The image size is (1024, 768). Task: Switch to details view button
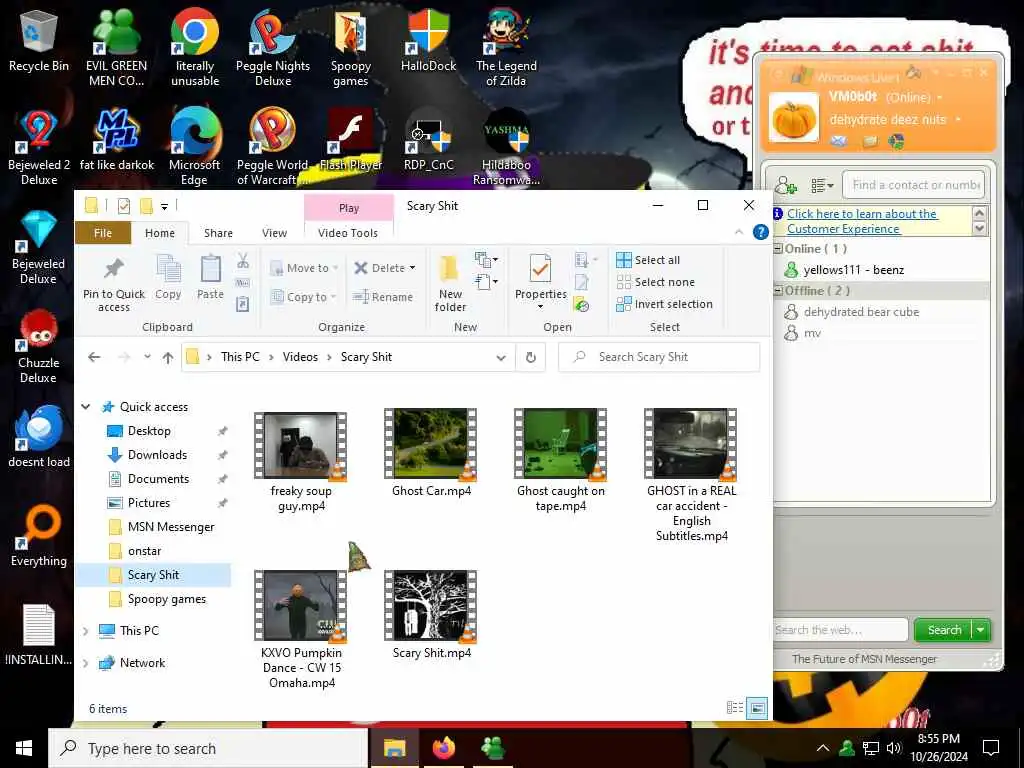[735, 708]
